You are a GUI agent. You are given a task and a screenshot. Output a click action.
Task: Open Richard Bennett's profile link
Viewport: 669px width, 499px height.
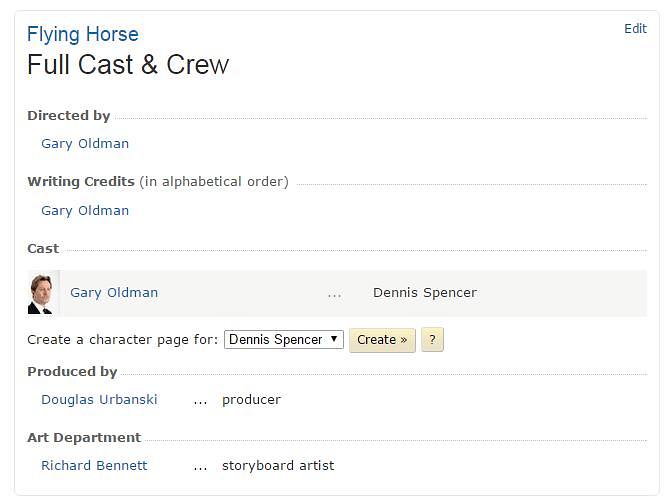94,465
